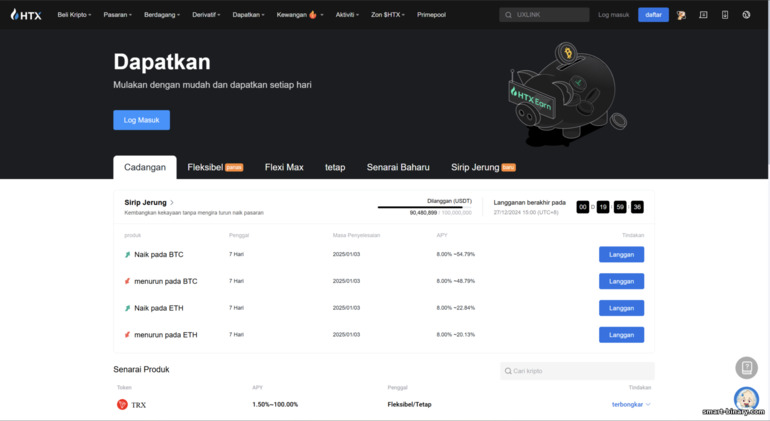Click the red arrow icon for menurun pada BTC
Screen dimensions: 770x421
pos(128,281)
